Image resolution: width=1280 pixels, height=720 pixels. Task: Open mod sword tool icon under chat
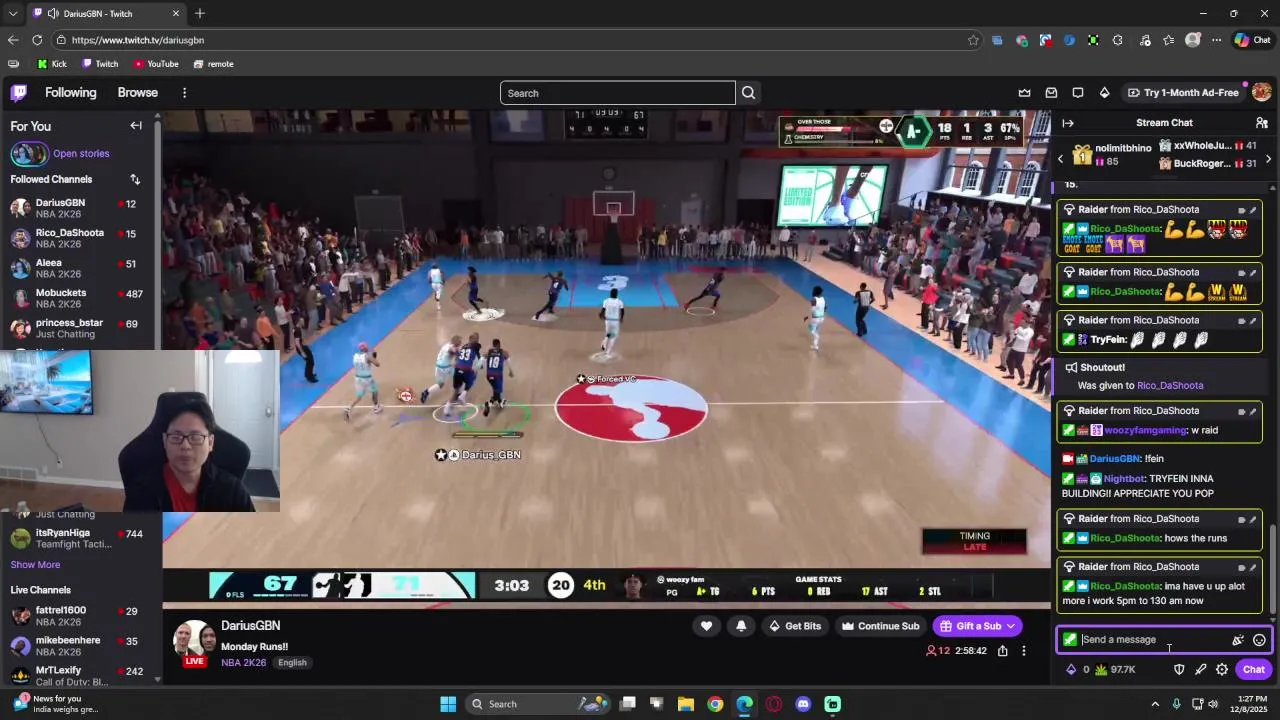click(1200, 670)
